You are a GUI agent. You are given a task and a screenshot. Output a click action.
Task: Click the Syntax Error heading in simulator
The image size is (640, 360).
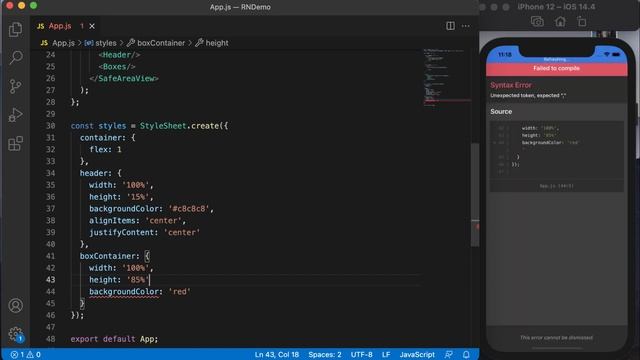coord(511,85)
